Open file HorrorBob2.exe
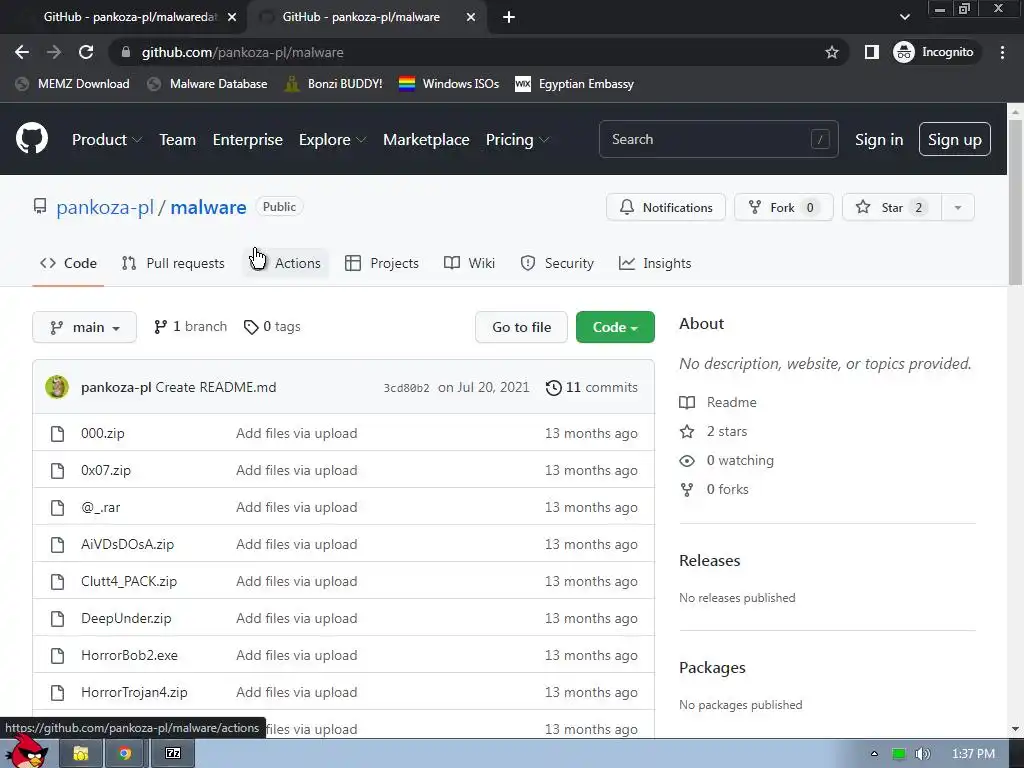The image size is (1024, 768). [129, 655]
